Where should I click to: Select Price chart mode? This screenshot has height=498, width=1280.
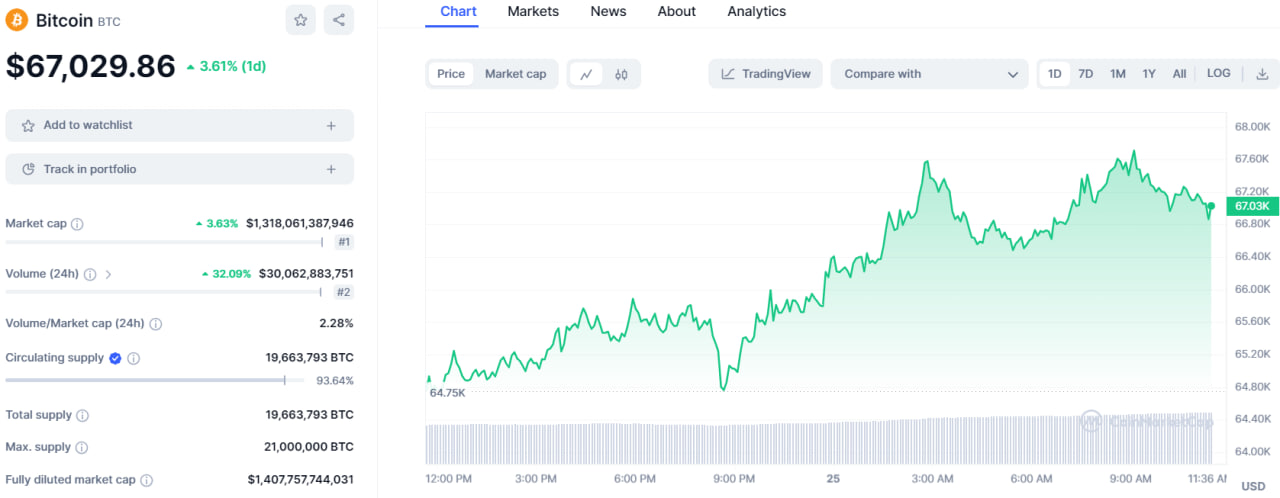451,74
